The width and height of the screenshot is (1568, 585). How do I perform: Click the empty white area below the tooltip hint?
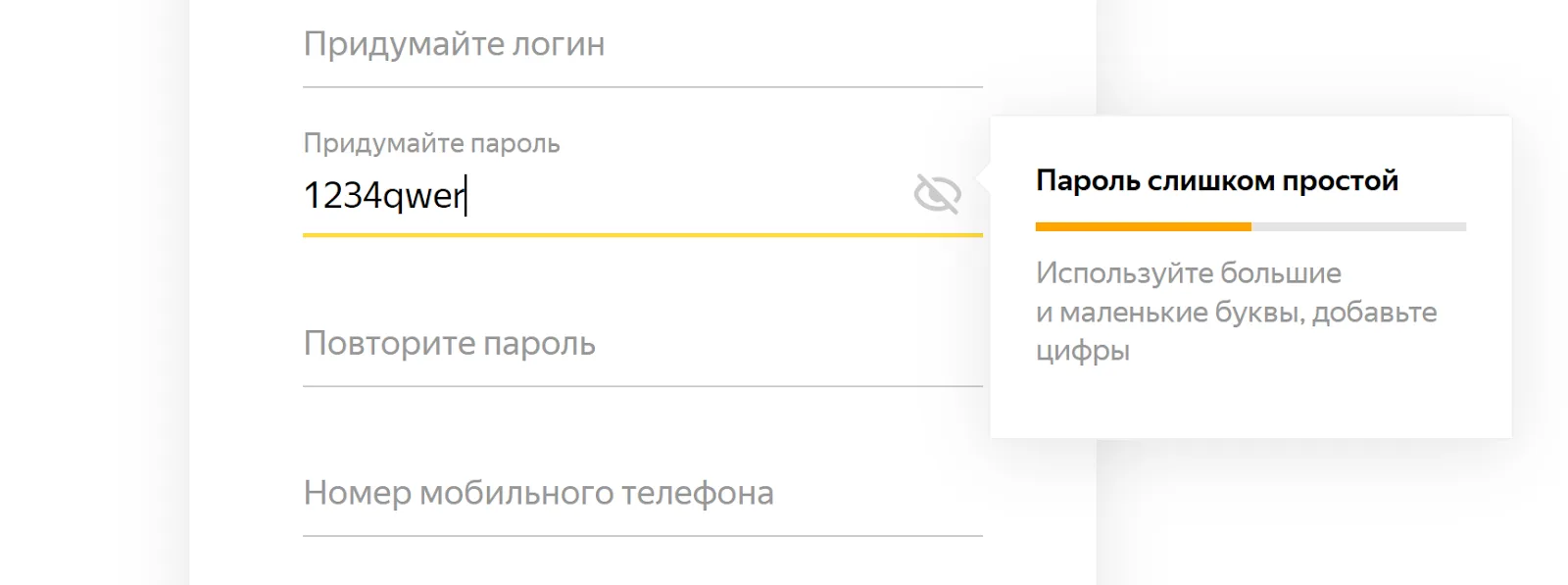click(1250, 402)
